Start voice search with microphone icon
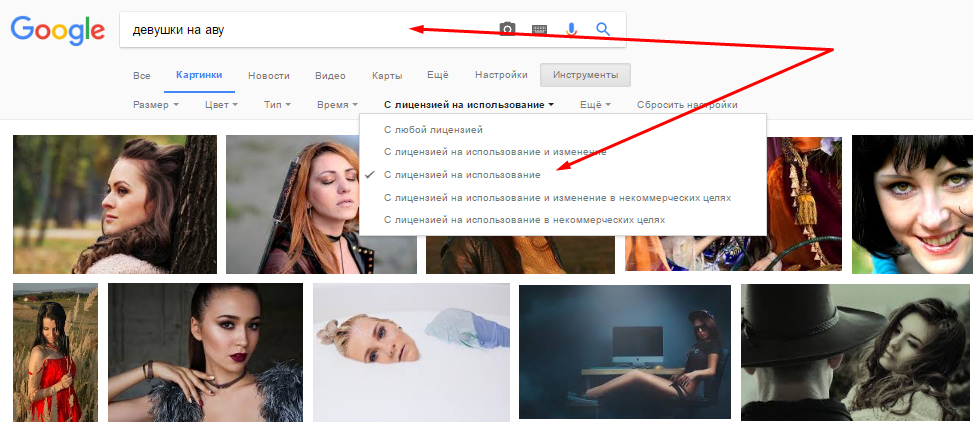The image size is (973, 426). tap(572, 30)
